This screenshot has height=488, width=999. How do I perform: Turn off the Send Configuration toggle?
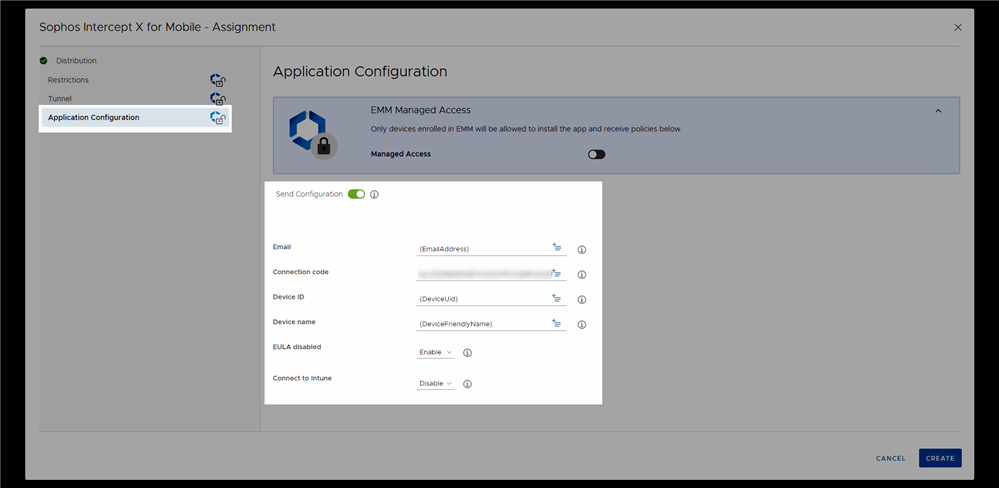pyautogui.click(x=356, y=194)
